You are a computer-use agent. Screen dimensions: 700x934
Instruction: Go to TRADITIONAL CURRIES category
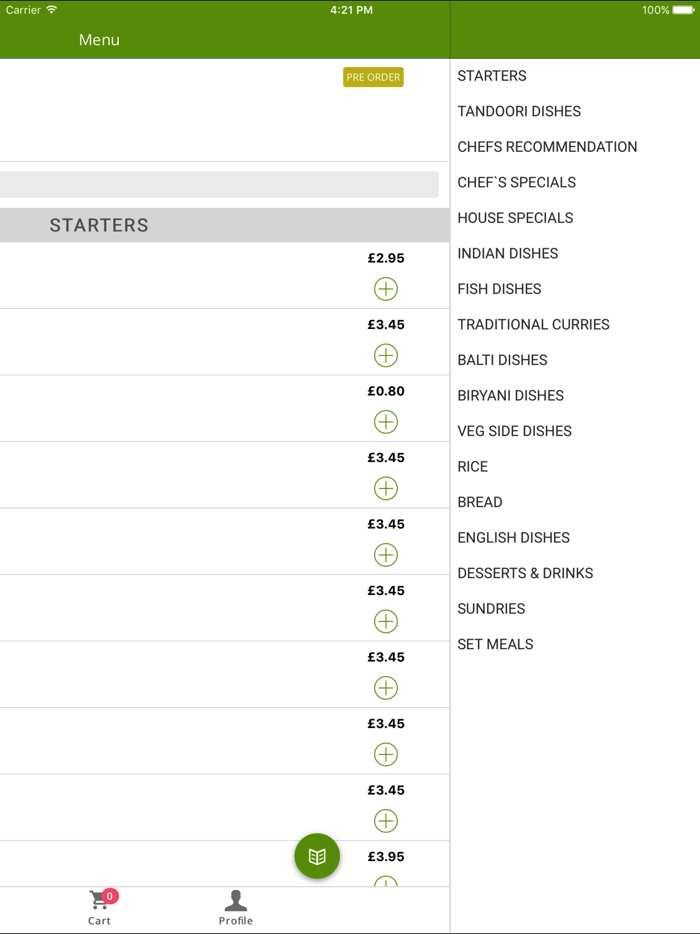point(533,324)
